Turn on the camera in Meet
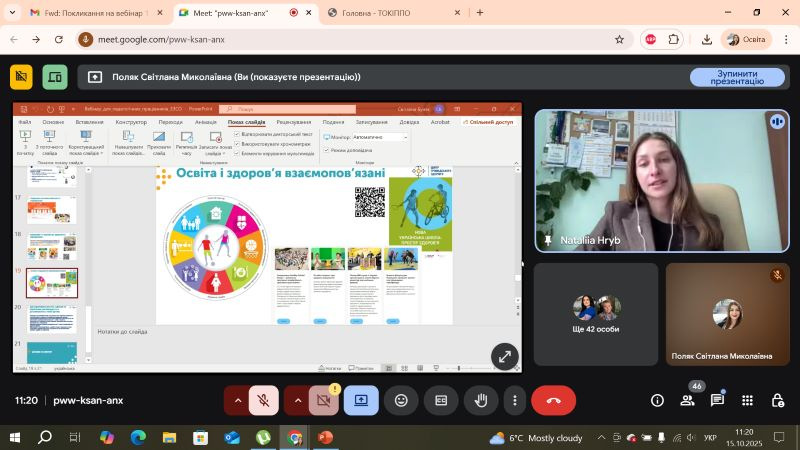The width and height of the screenshot is (800, 450). click(323, 400)
